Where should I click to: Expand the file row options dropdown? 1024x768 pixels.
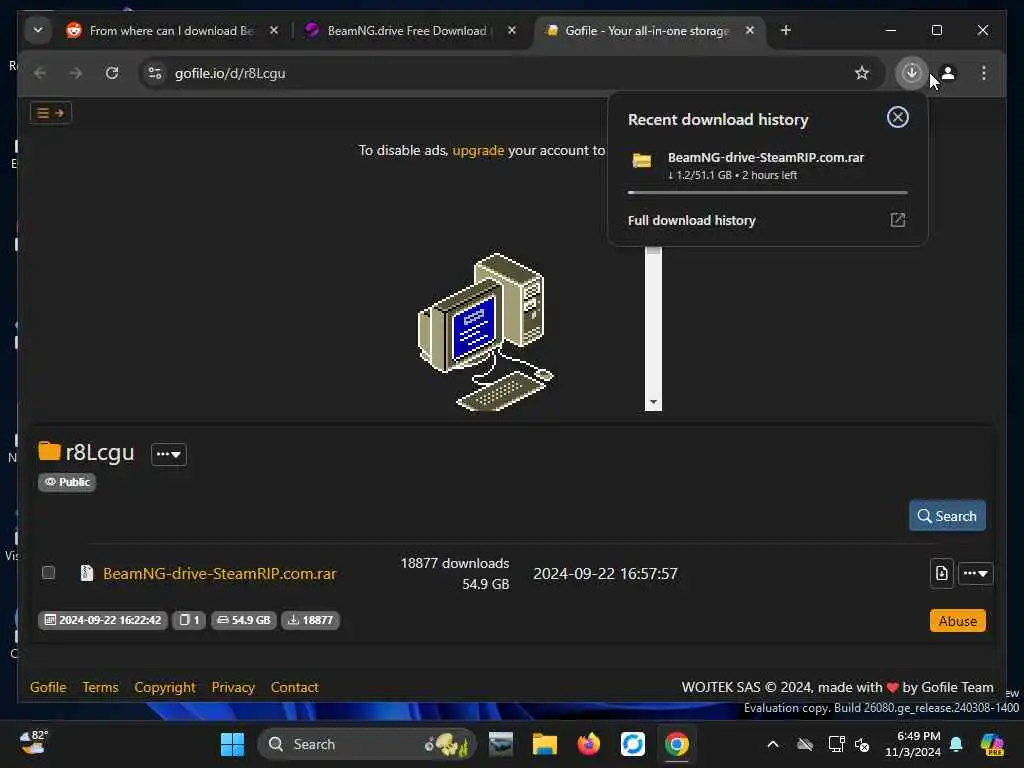pos(976,573)
